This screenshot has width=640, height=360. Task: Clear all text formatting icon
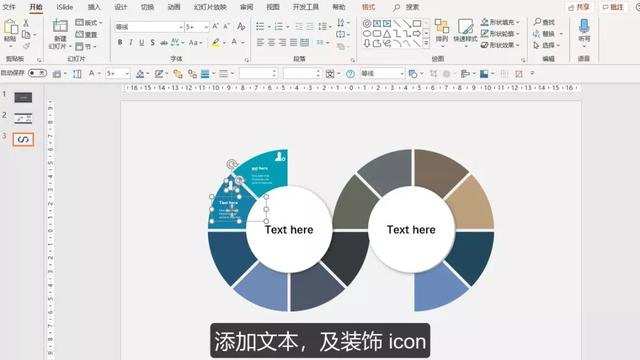(241, 27)
